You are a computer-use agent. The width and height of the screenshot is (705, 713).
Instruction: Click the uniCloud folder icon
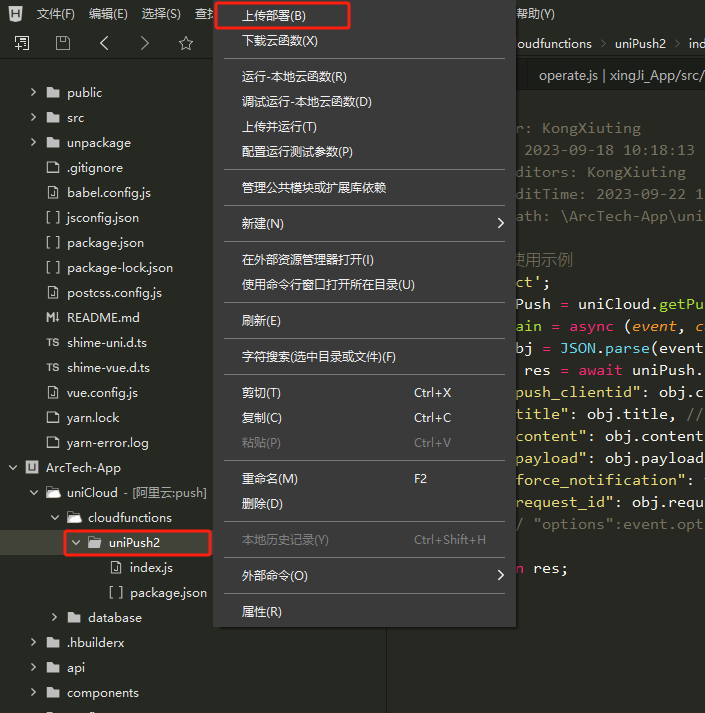point(53,492)
